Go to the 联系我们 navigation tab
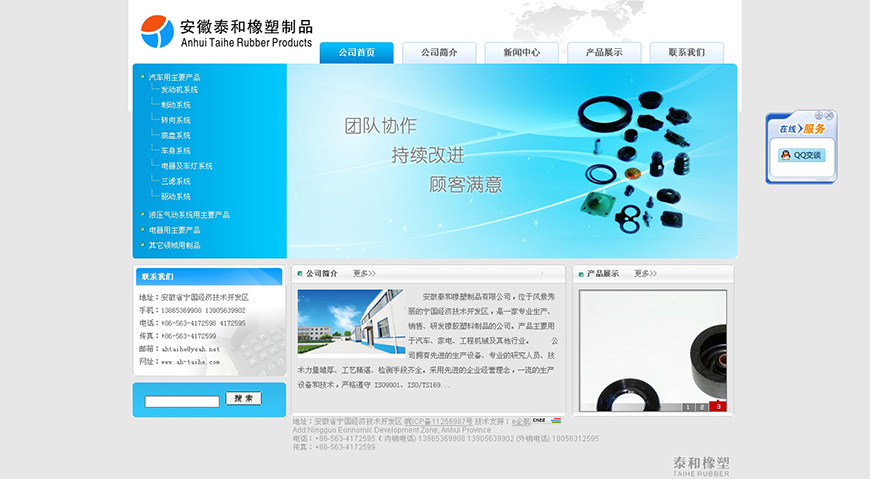 click(686, 53)
